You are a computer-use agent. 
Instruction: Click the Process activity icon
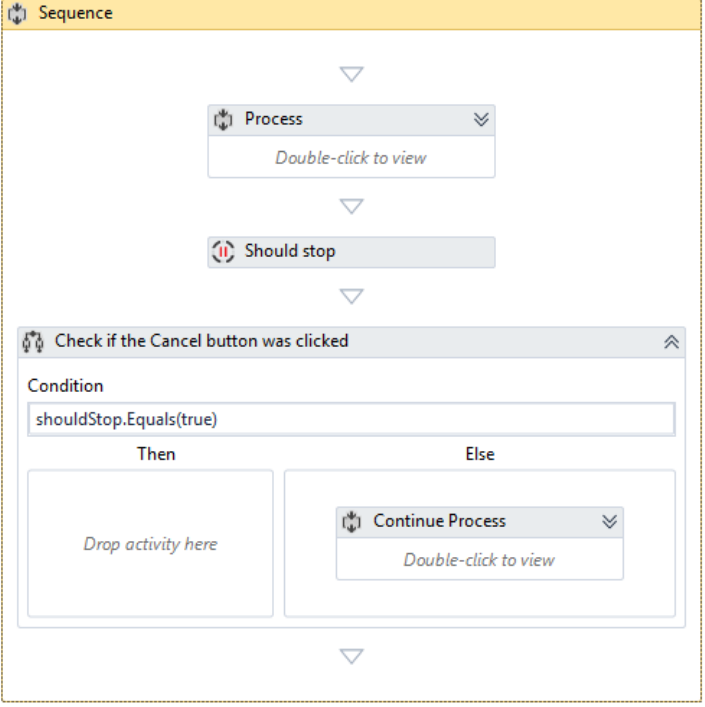223,120
